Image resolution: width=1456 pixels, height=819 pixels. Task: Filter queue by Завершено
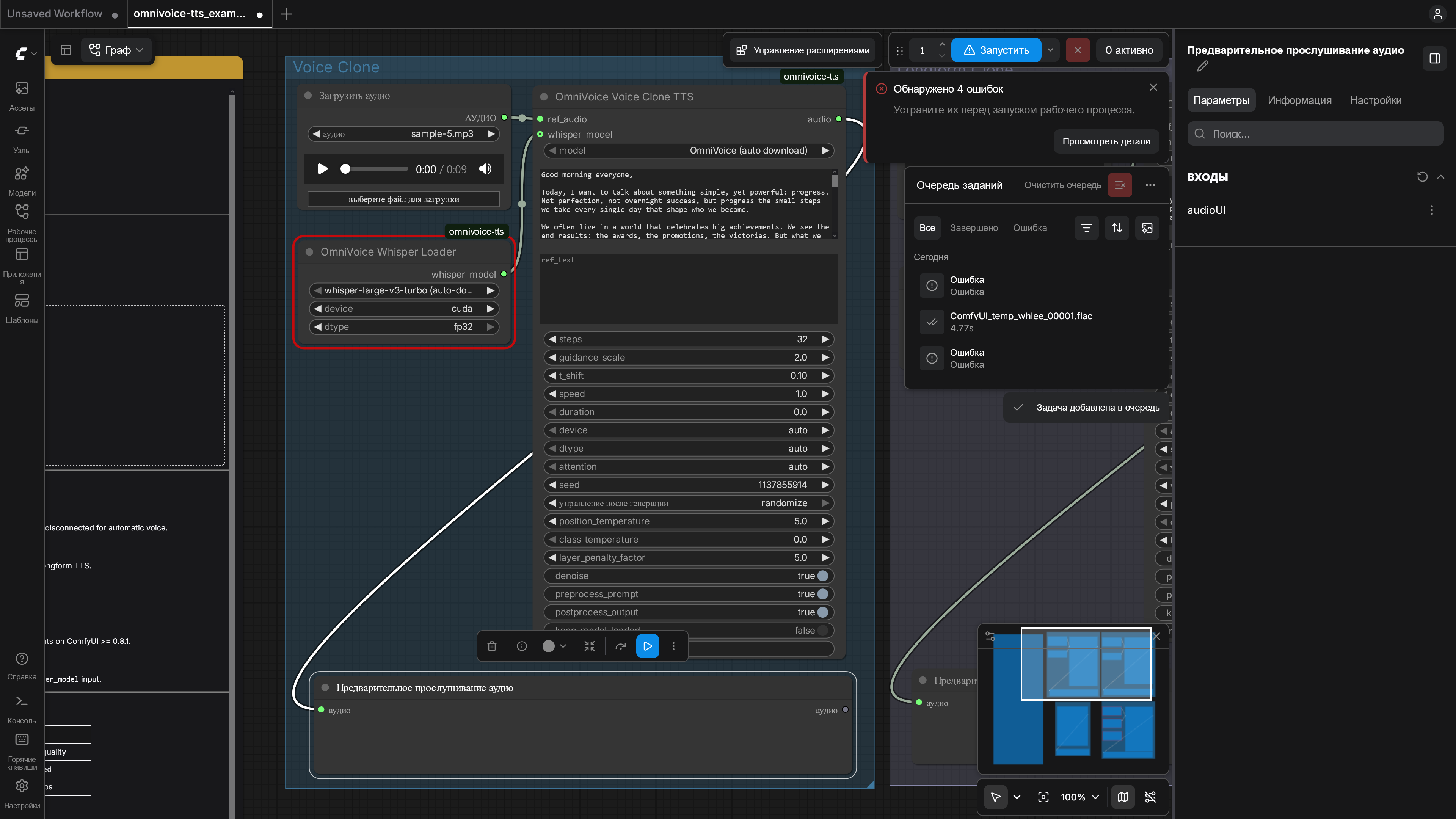(x=974, y=228)
